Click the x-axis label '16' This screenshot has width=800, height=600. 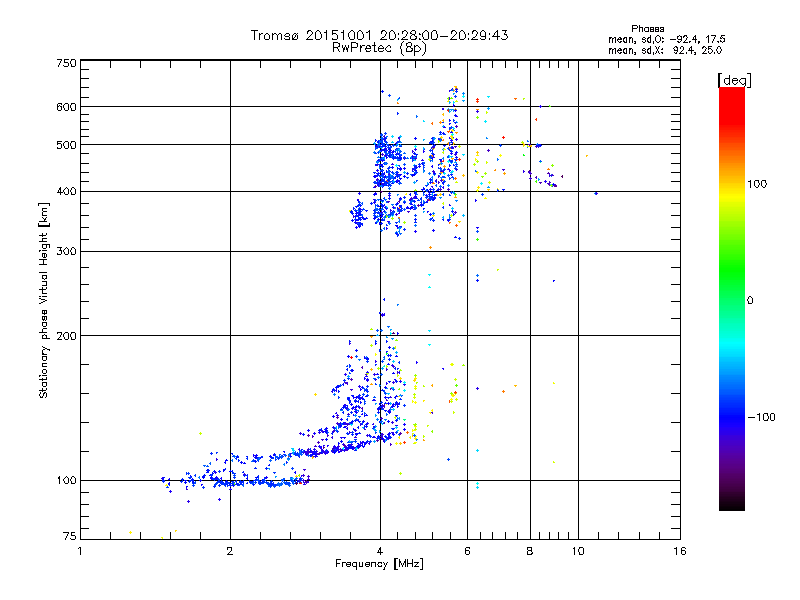click(680, 551)
